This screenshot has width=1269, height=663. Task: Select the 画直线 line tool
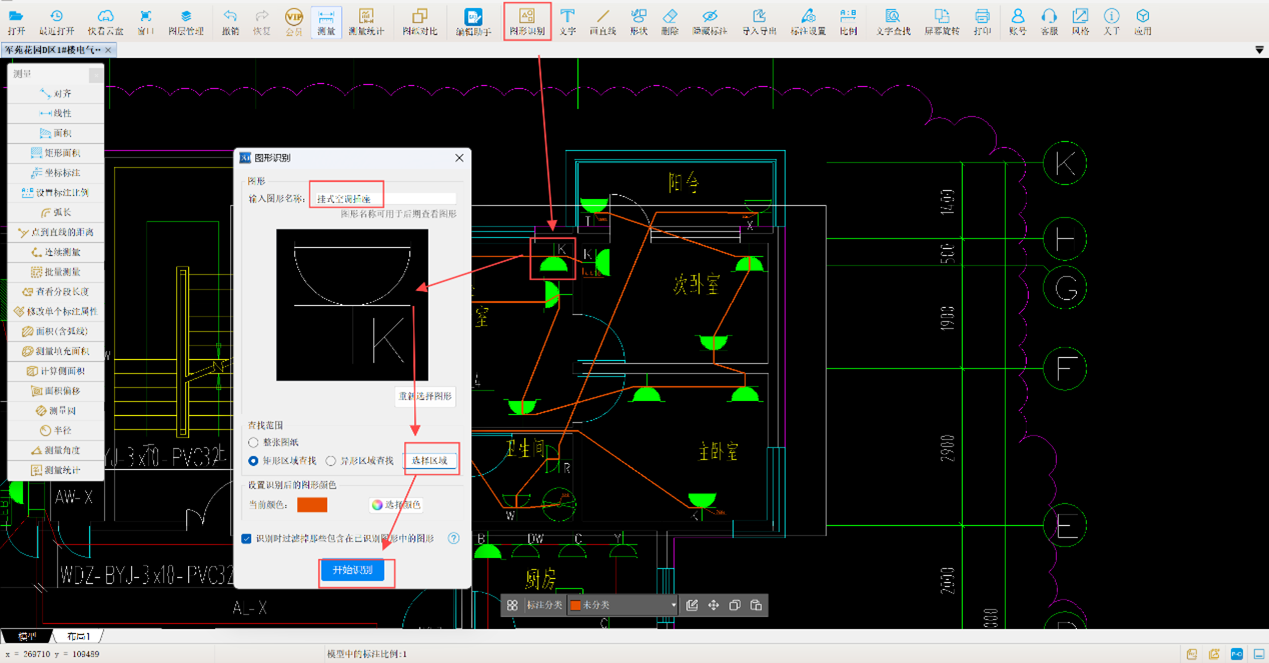pos(602,20)
